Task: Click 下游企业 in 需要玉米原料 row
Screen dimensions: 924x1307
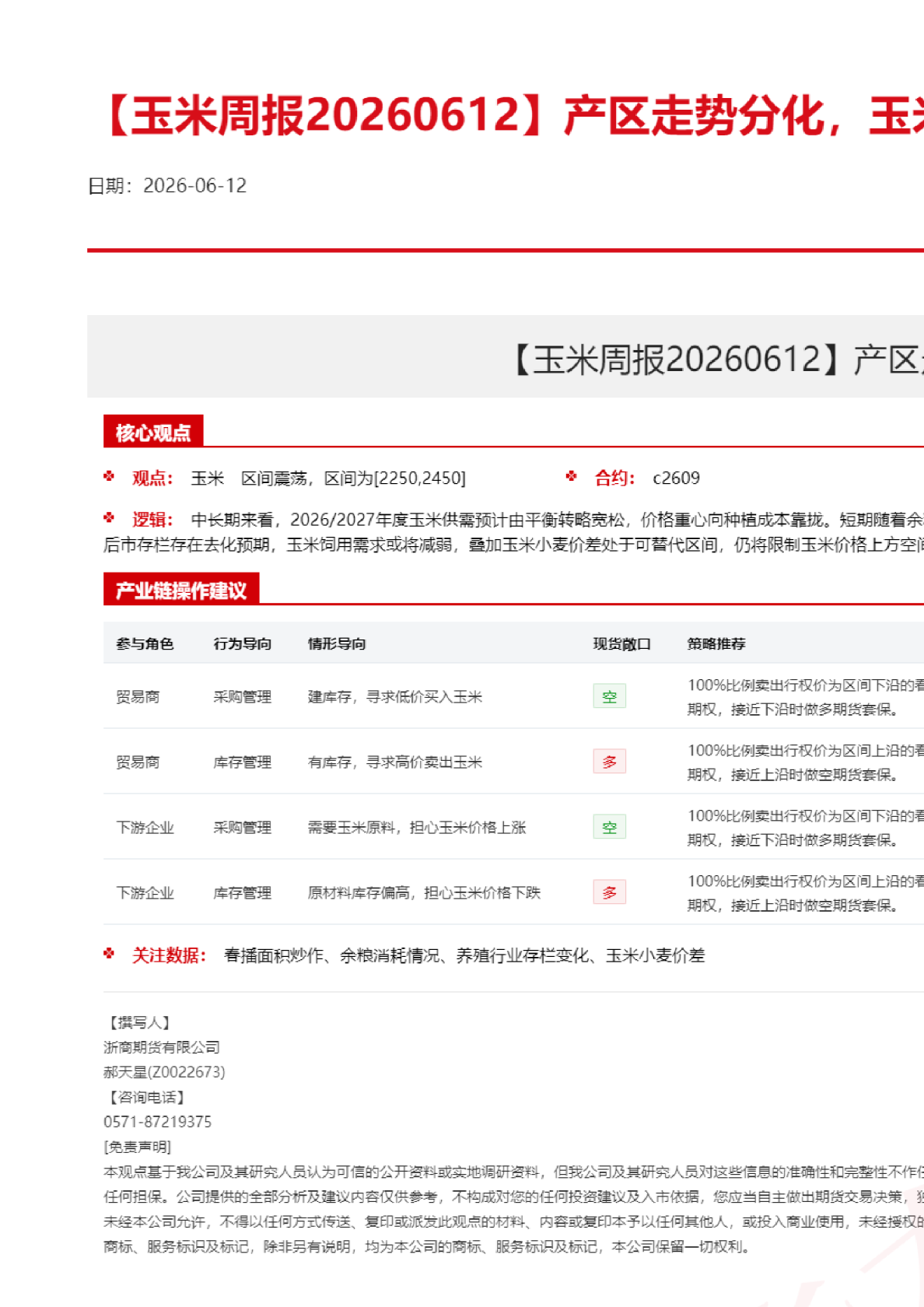Action: click(x=145, y=828)
